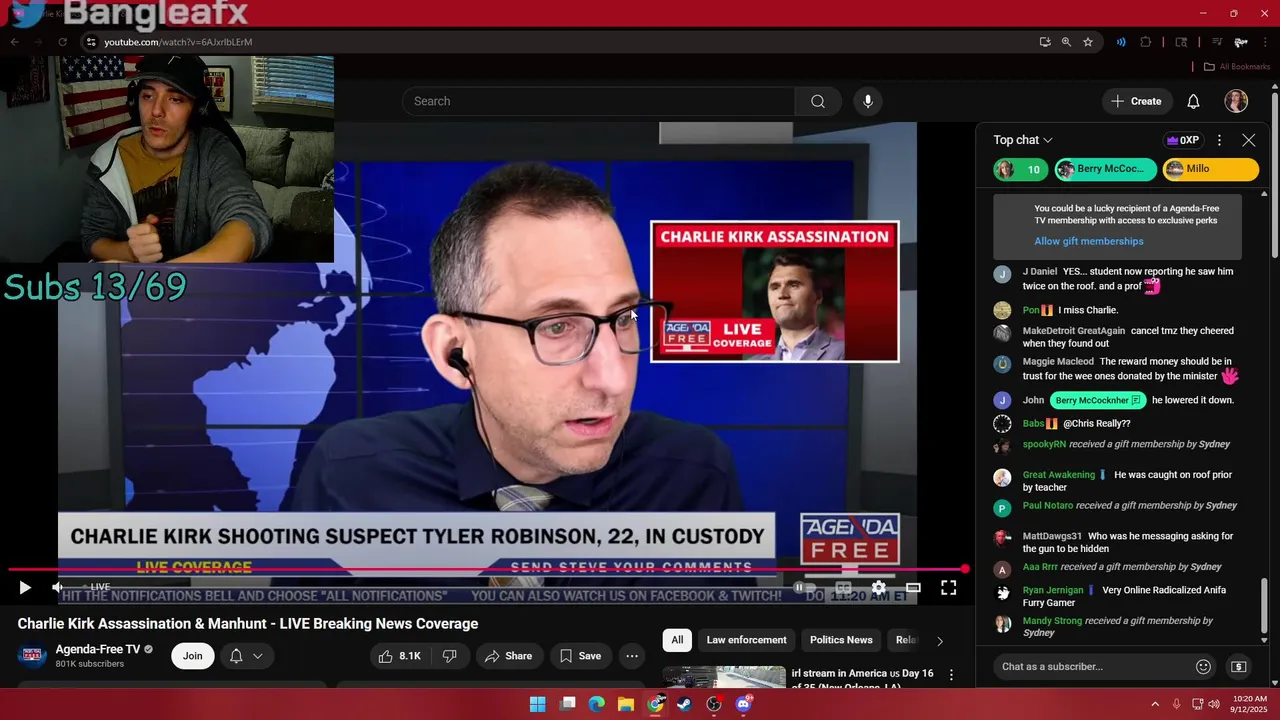Open Discord from the taskbar
This screenshot has height=720, width=1280.
click(x=743, y=704)
